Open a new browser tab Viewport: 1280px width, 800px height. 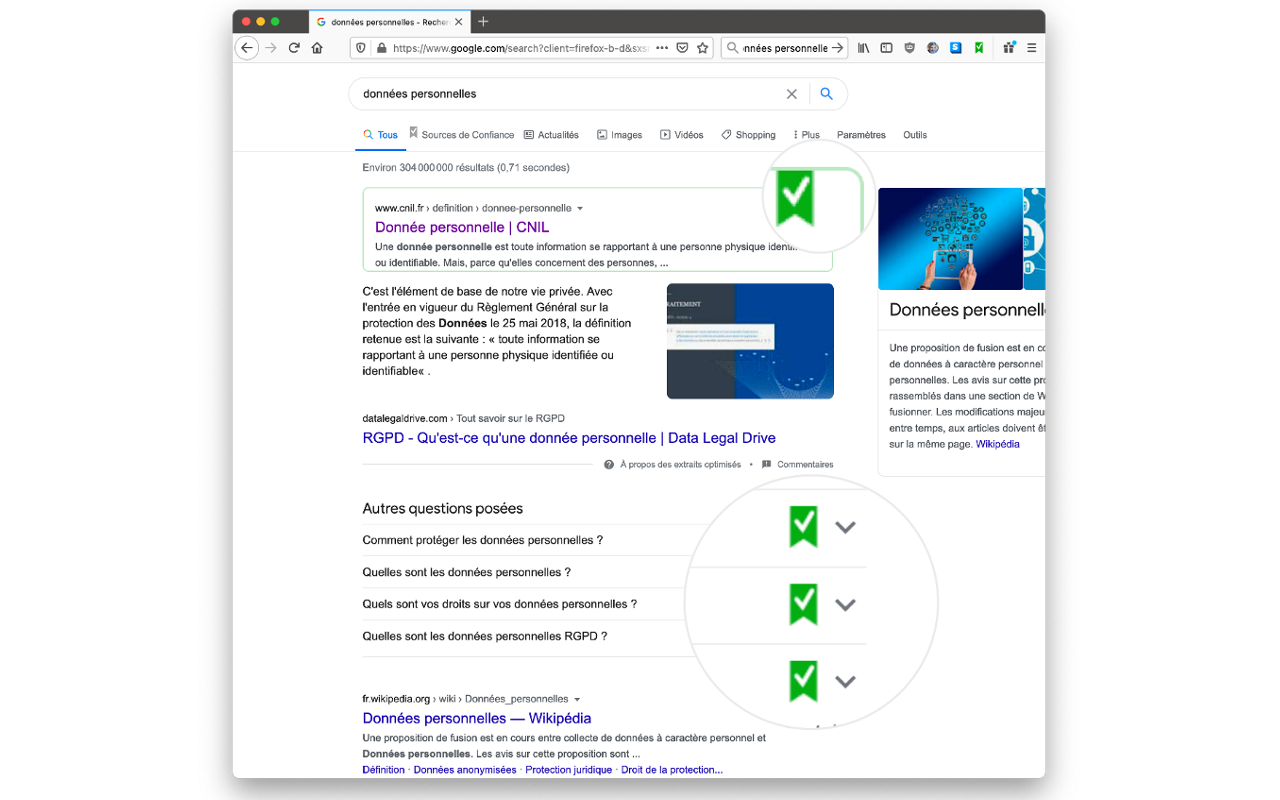point(483,21)
